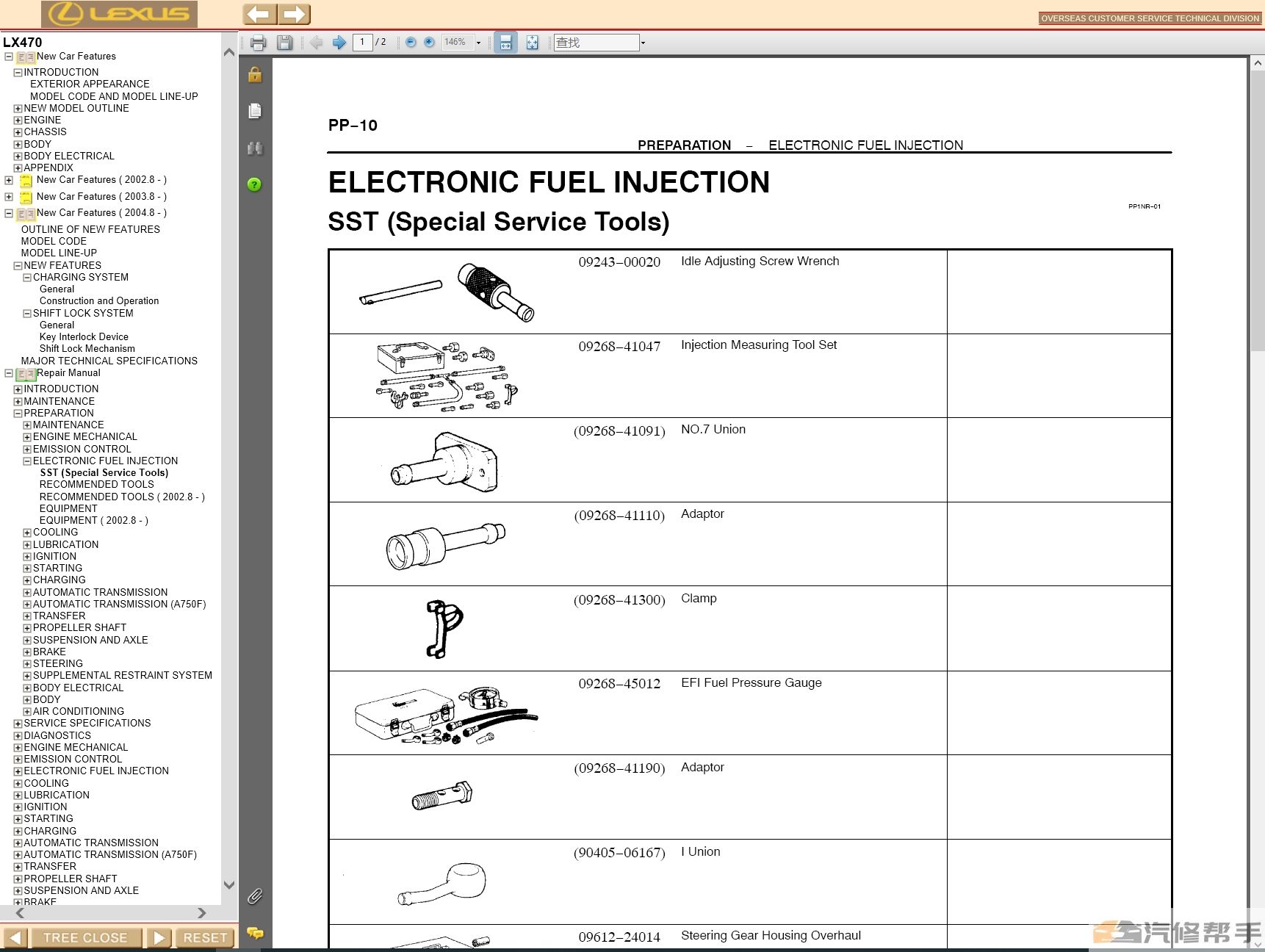The width and height of the screenshot is (1265, 952).
Task: Go to previous page arrow
Action: [317, 43]
